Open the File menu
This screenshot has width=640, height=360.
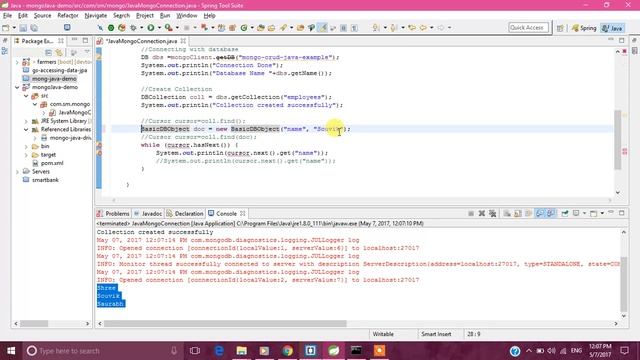(7, 16)
